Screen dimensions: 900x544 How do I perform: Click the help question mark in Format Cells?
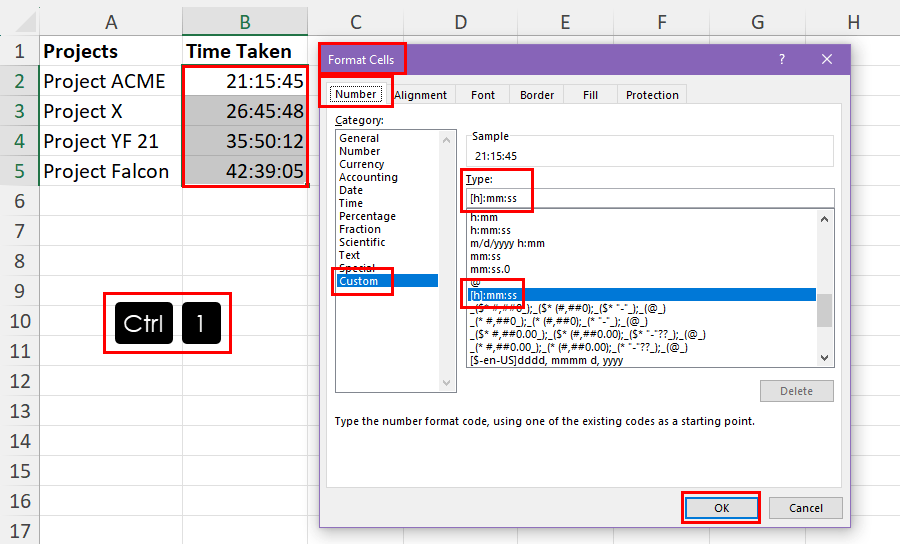pyautogui.click(x=781, y=59)
